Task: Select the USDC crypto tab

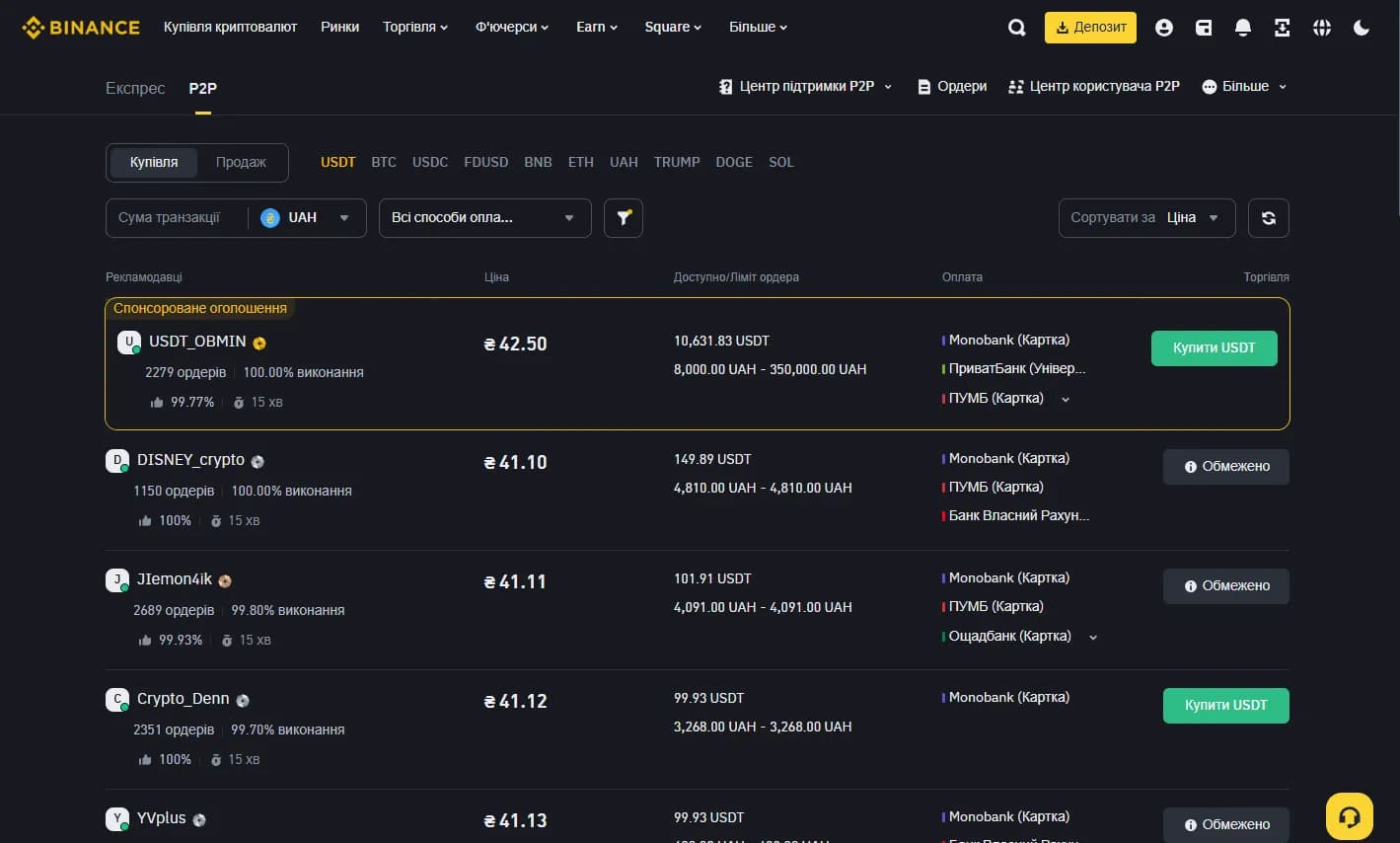Action: 430,162
